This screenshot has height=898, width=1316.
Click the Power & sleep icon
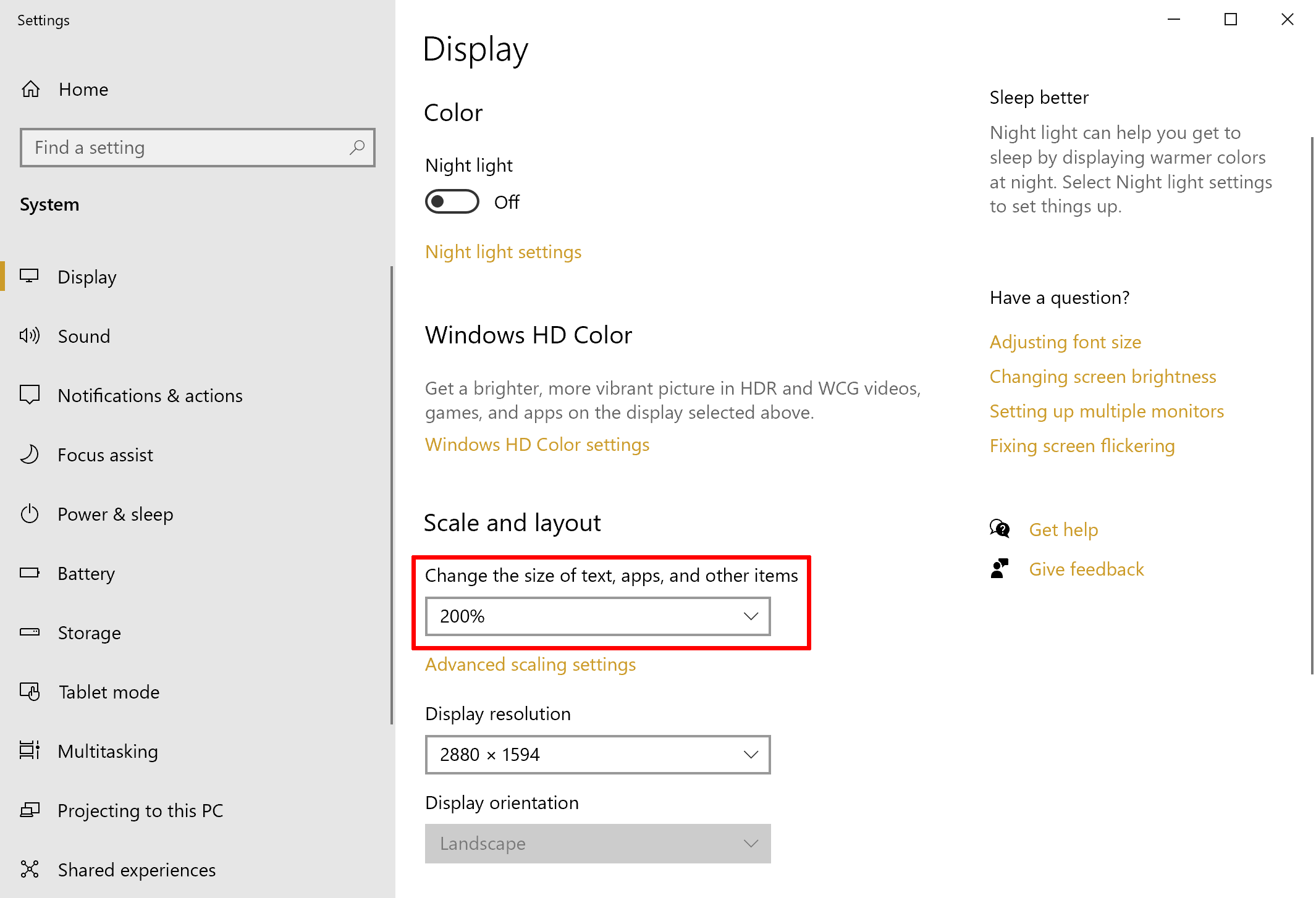coord(30,514)
